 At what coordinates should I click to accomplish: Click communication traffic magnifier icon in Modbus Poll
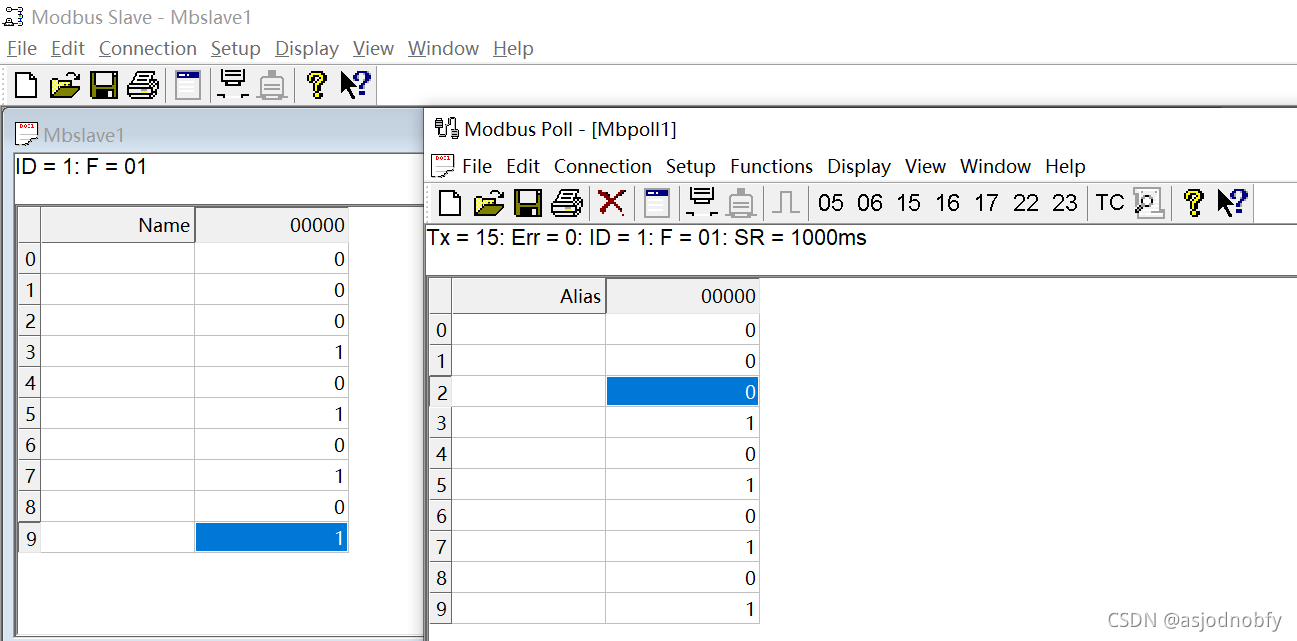click(x=1149, y=203)
